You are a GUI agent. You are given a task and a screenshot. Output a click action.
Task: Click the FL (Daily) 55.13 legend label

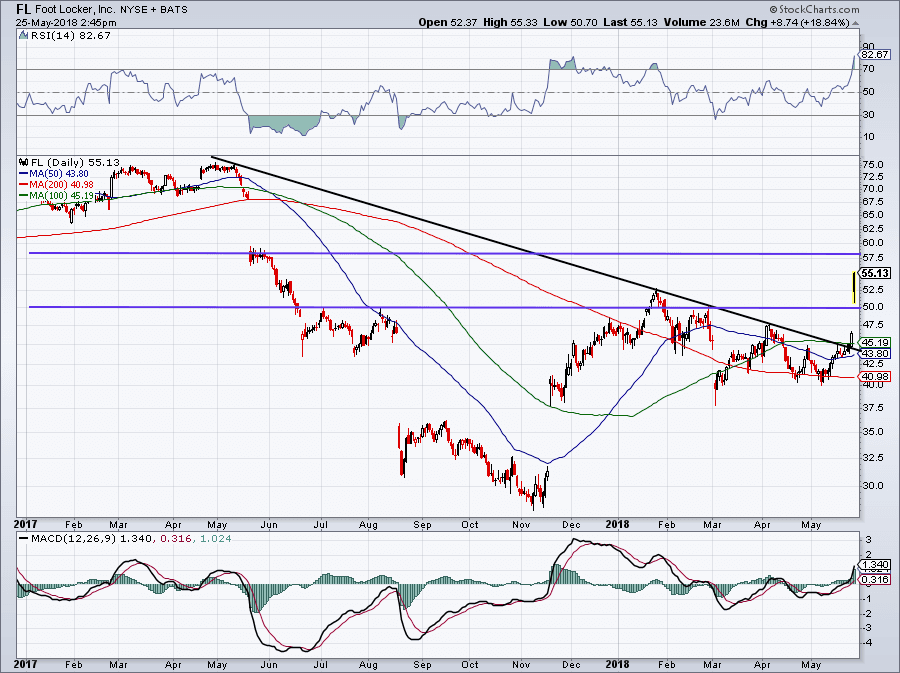[x=75, y=162]
